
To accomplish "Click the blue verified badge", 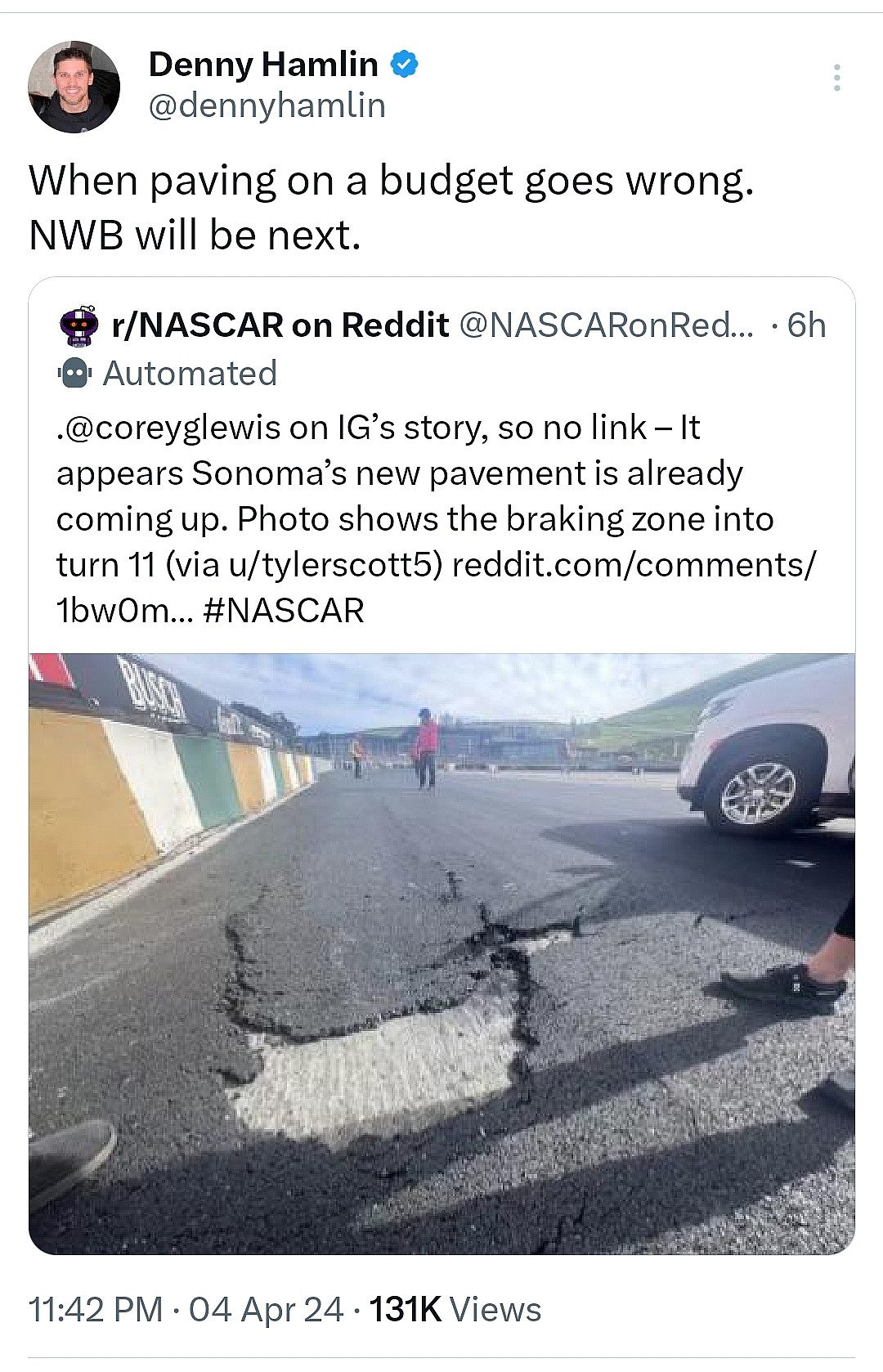I will point(405,64).
